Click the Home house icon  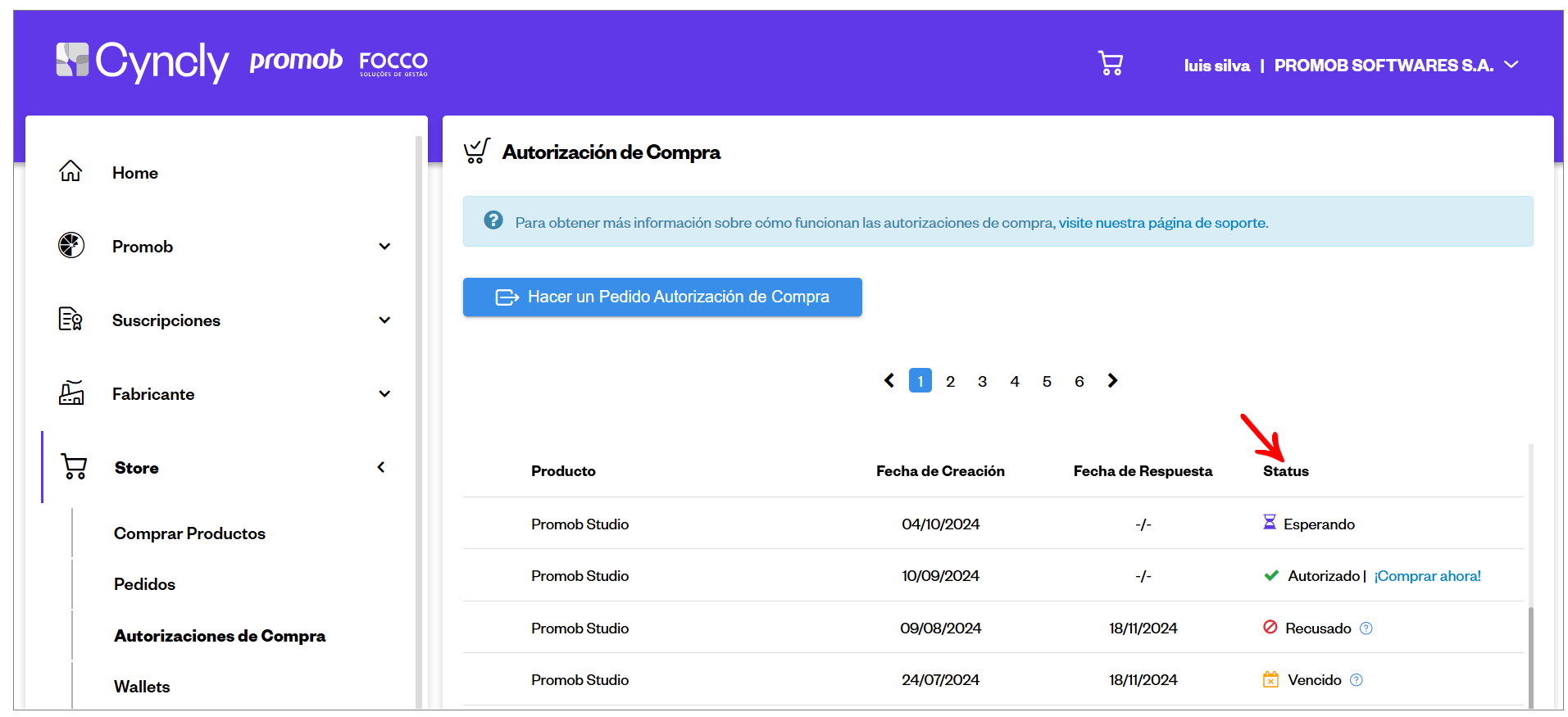pyautogui.click(x=70, y=171)
